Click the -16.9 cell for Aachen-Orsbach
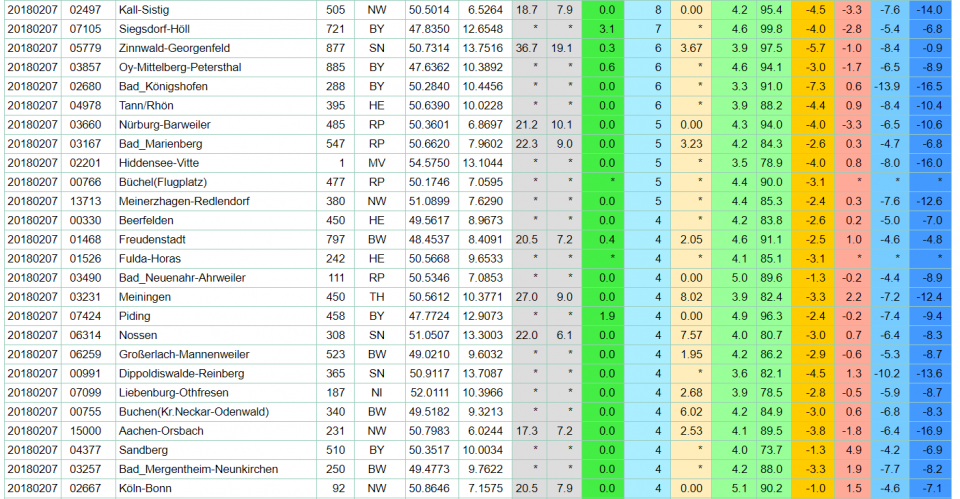The height and width of the screenshot is (499, 960). coord(929,431)
